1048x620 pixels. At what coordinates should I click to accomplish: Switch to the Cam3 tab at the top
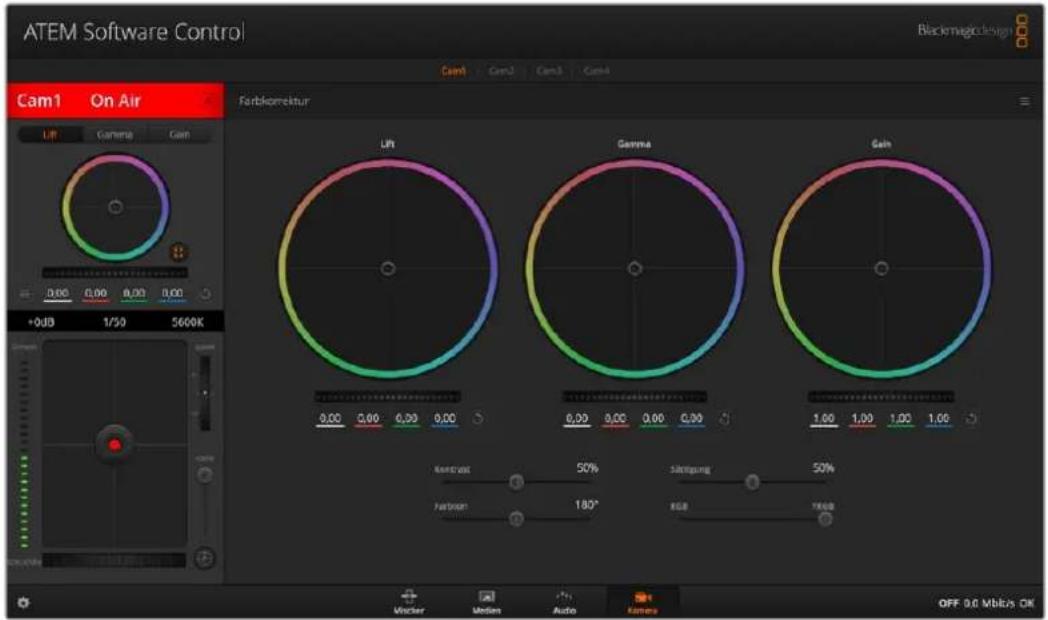click(549, 71)
